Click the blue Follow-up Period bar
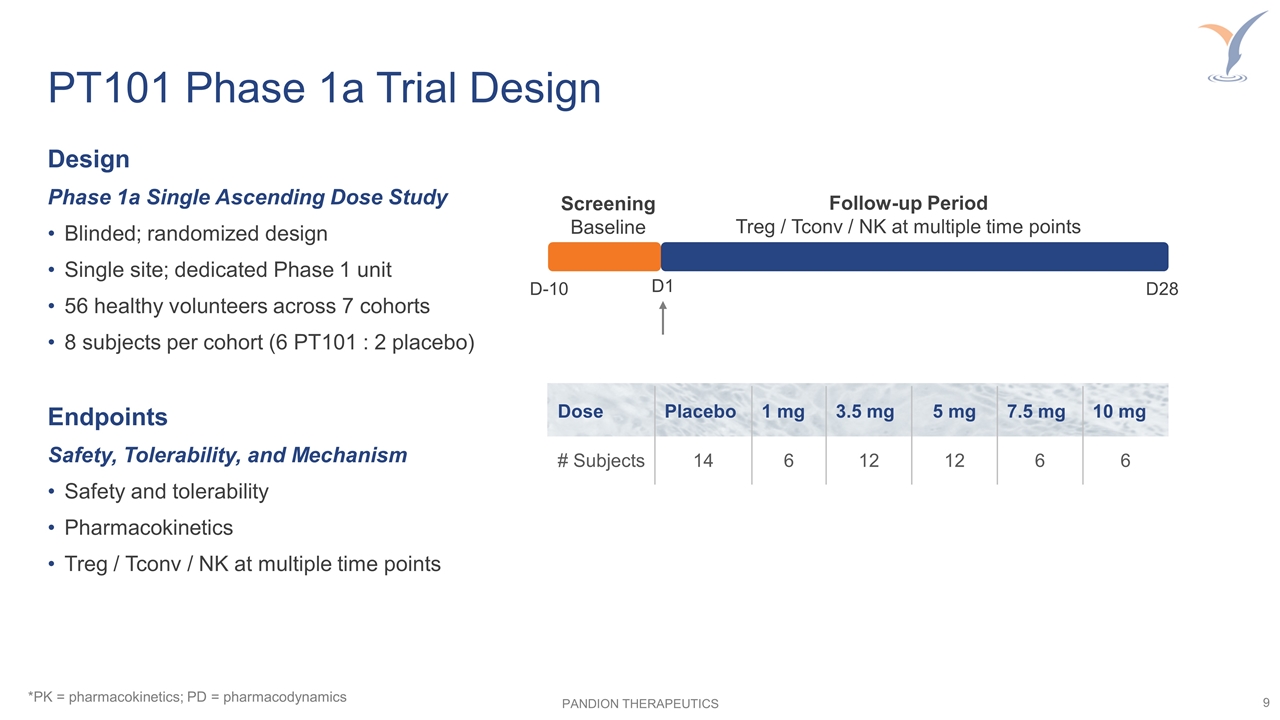The width and height of the screenshot is (1280, 720). point(914,257)
